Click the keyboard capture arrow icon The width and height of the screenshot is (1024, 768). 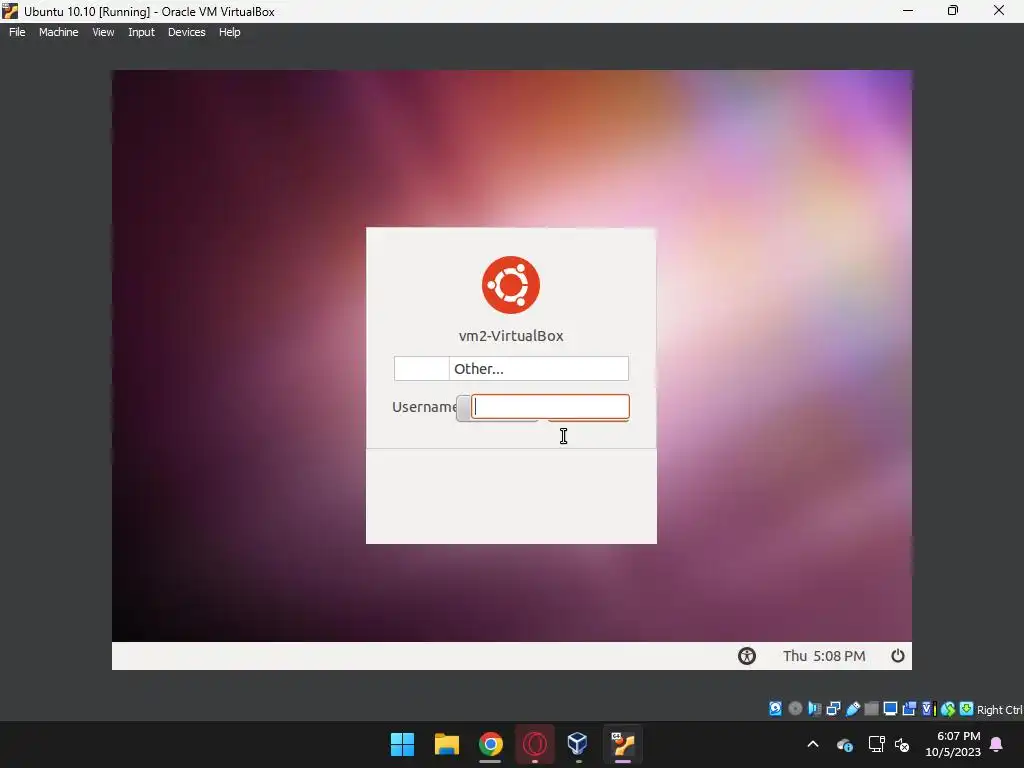[x=967, y=709]
